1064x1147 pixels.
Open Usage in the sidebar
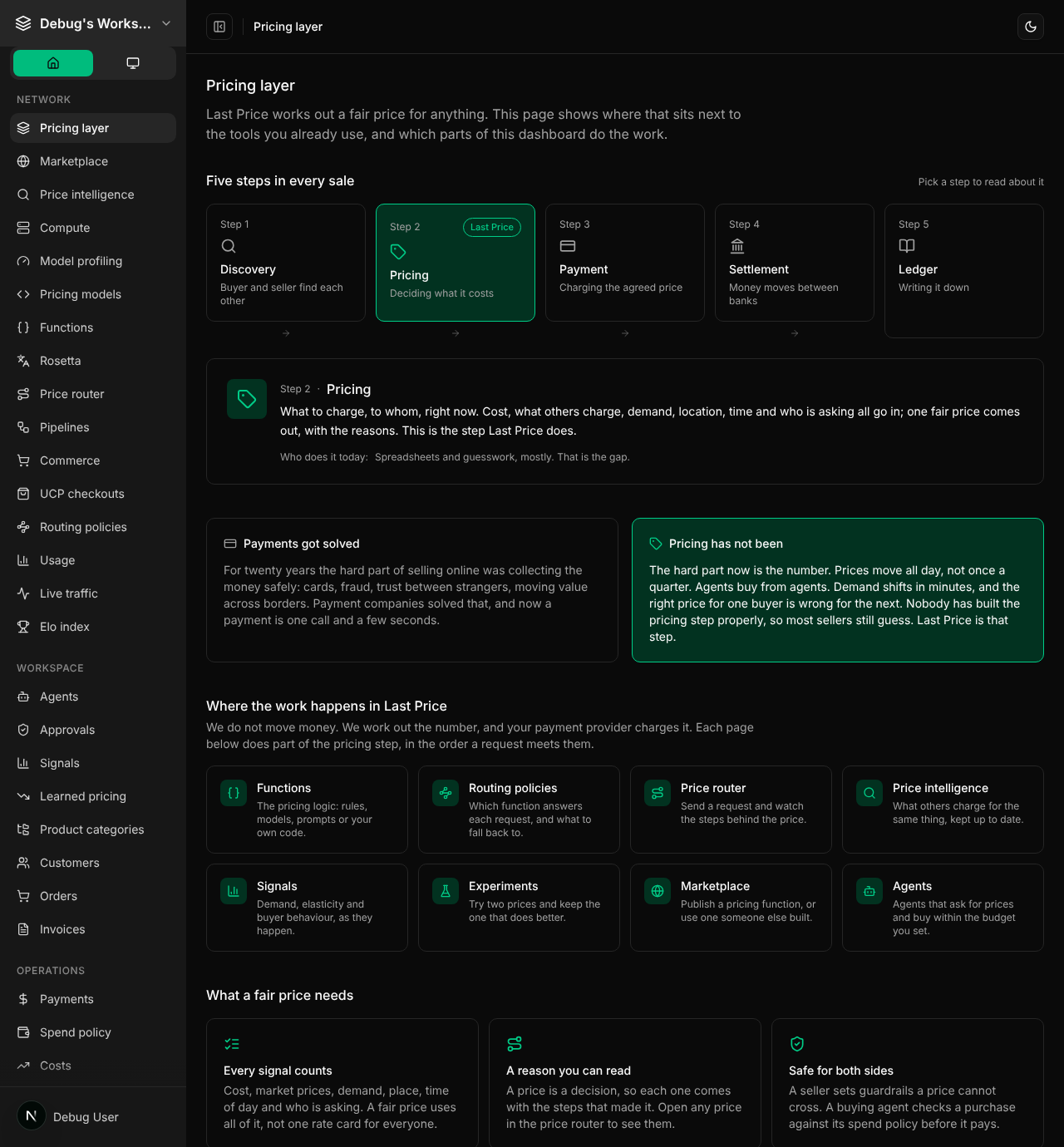(93, 560)
